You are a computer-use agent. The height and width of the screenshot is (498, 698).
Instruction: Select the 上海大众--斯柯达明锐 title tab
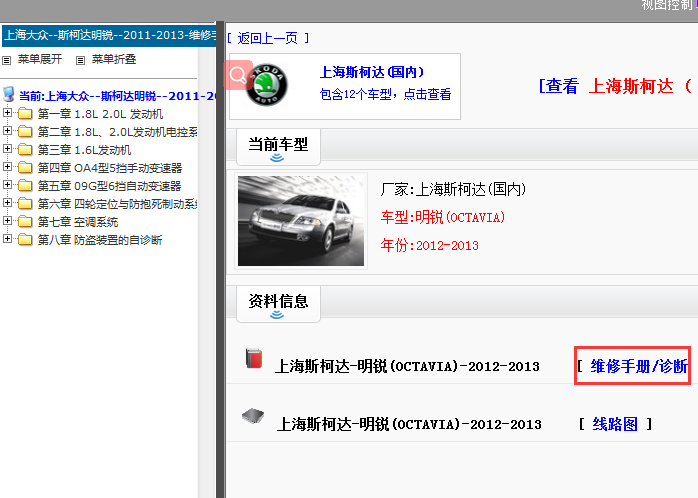[109, 36]
